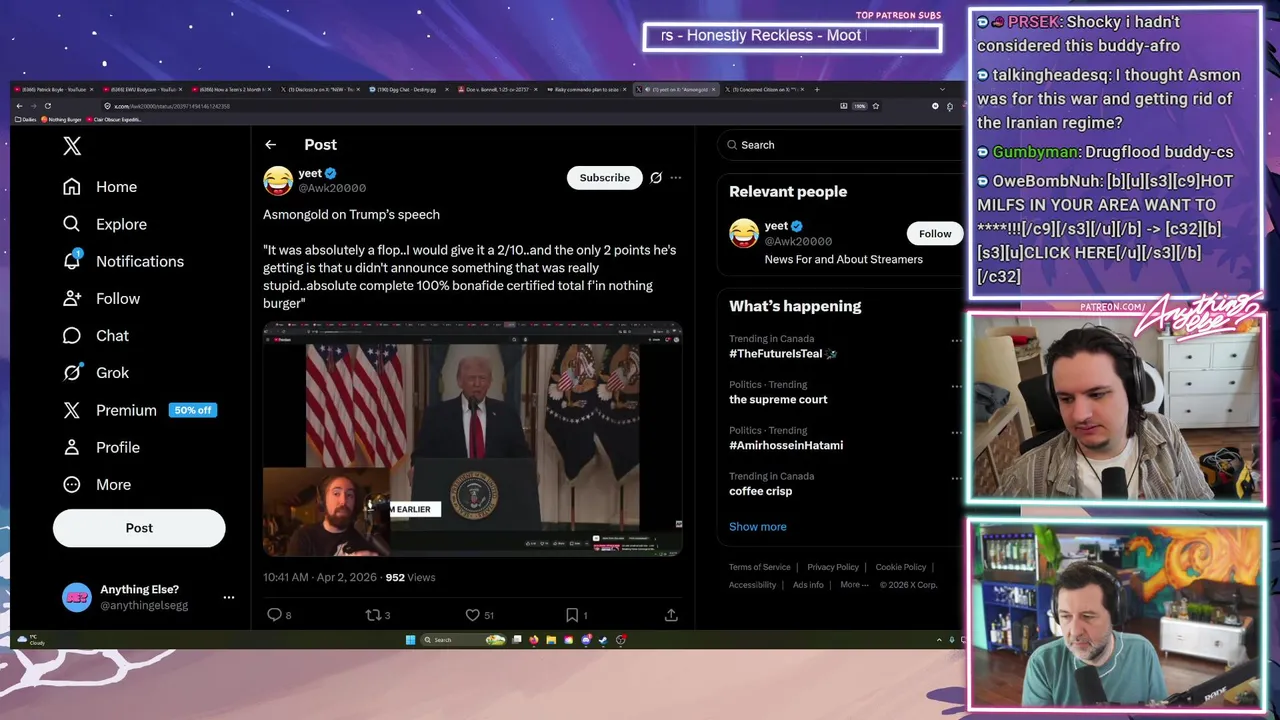Click the Grok explain icon on post

[x=656, y=177]
